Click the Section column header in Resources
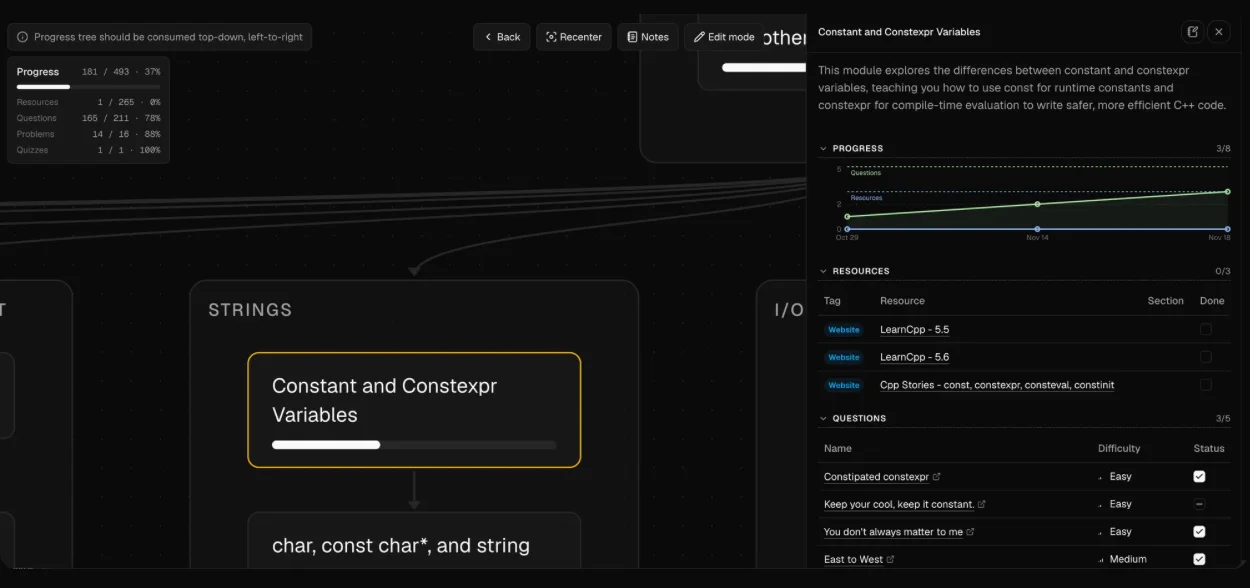Viewport: 1250px width, 588px height. pos(1165,301)
